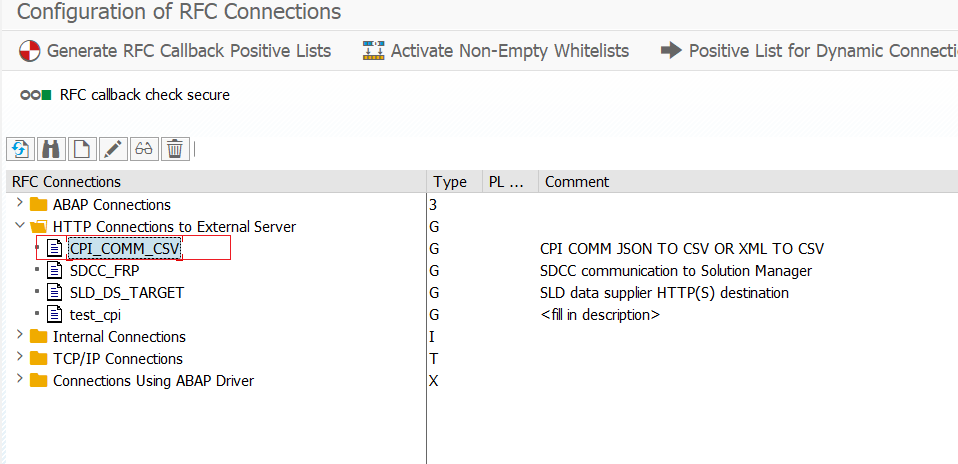Click the Create new connection page icon
958x464 pixels.
tap(81, 149)
